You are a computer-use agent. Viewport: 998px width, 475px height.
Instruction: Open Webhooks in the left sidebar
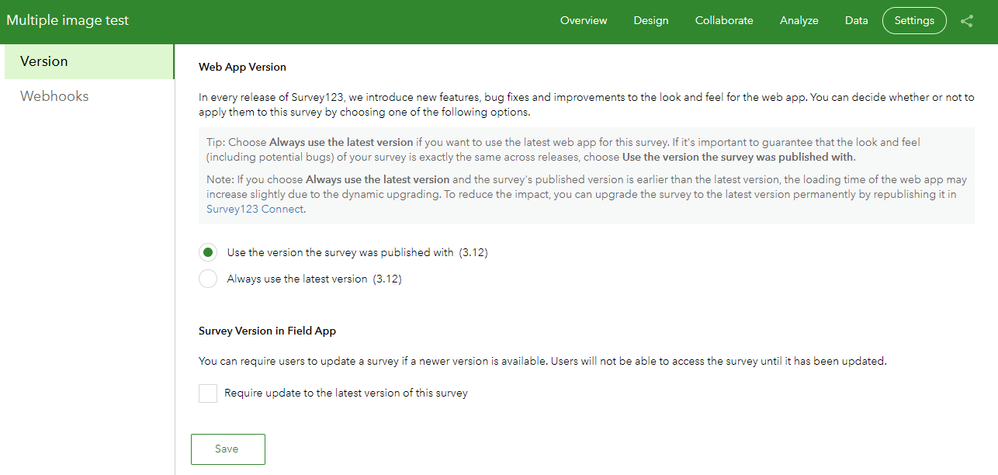(55, 96)
